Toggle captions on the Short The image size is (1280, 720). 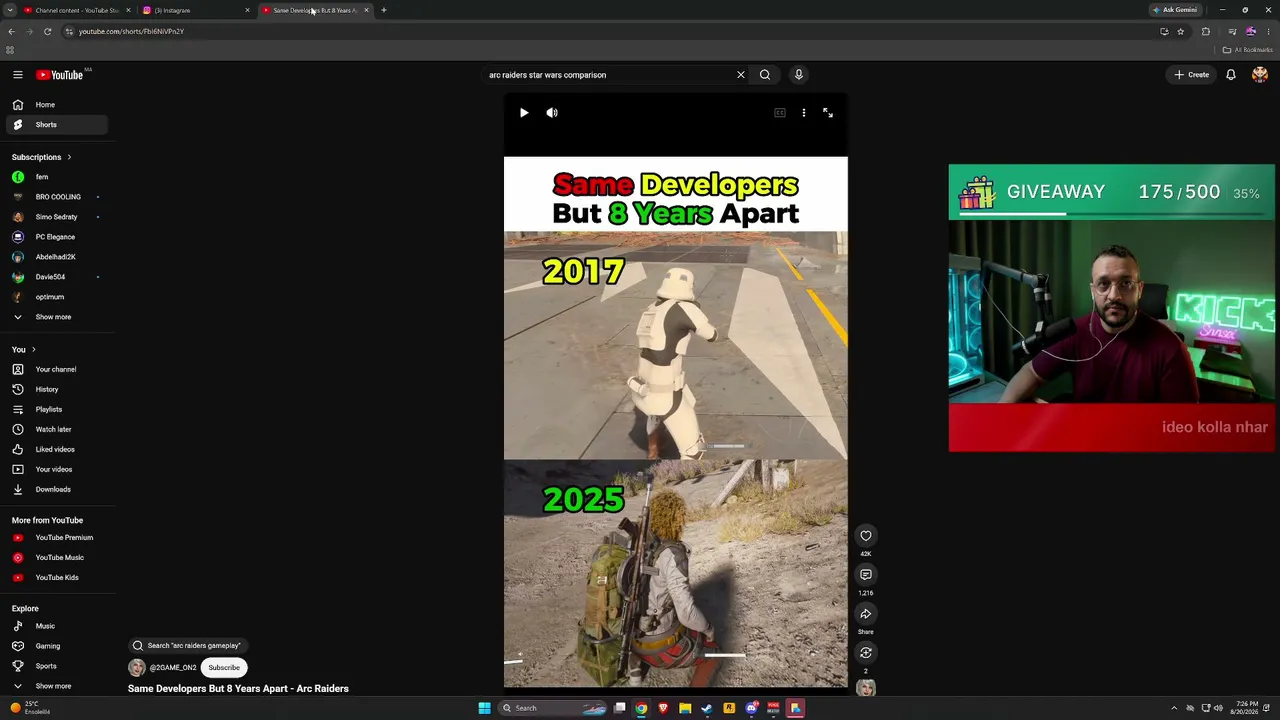pyautogui.click(x=780, y=113)
